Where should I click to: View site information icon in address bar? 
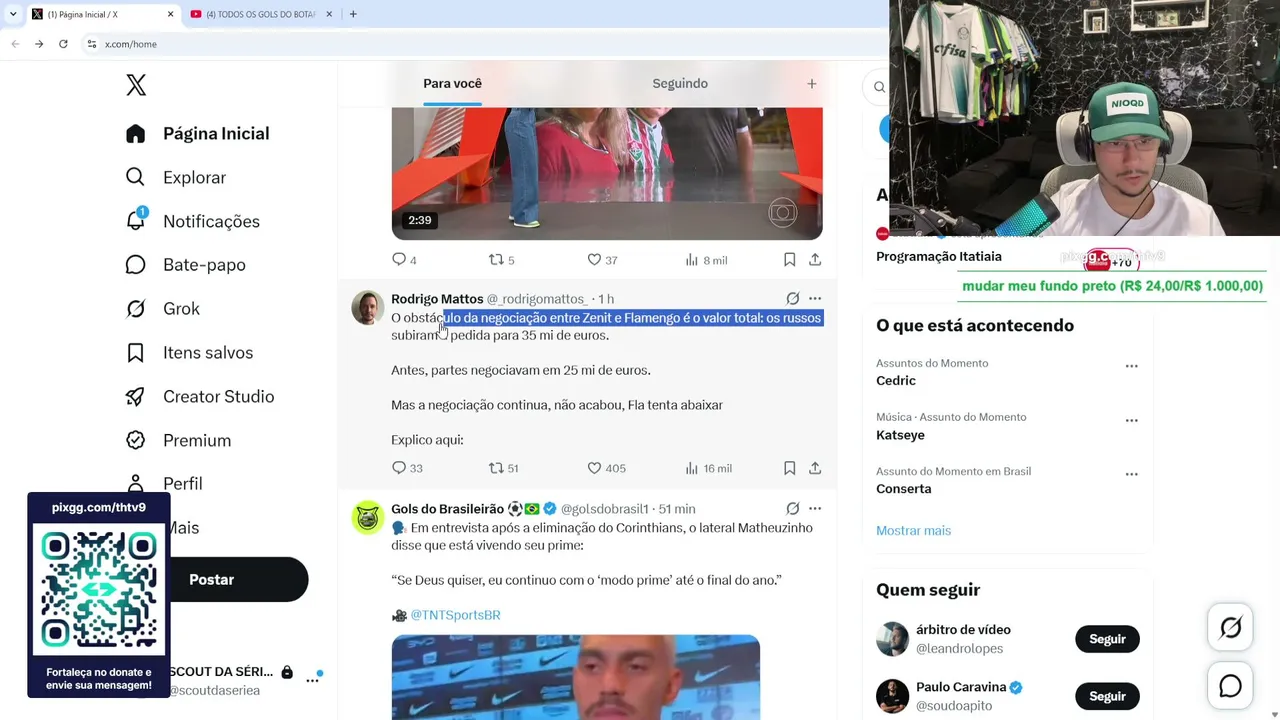(92, 44)
